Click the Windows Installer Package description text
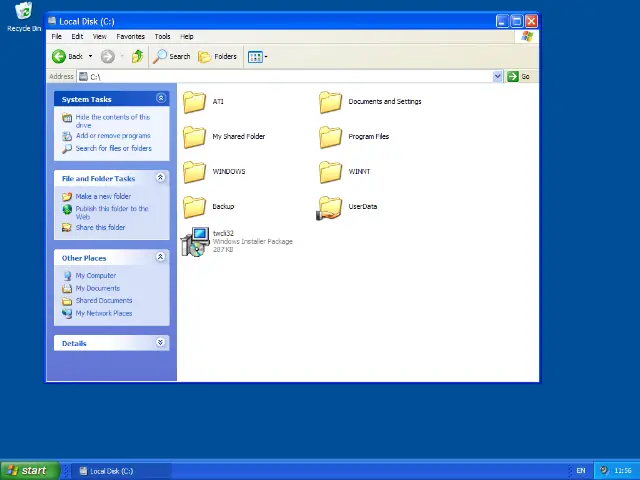640x480 pixels. pos(253,242)
